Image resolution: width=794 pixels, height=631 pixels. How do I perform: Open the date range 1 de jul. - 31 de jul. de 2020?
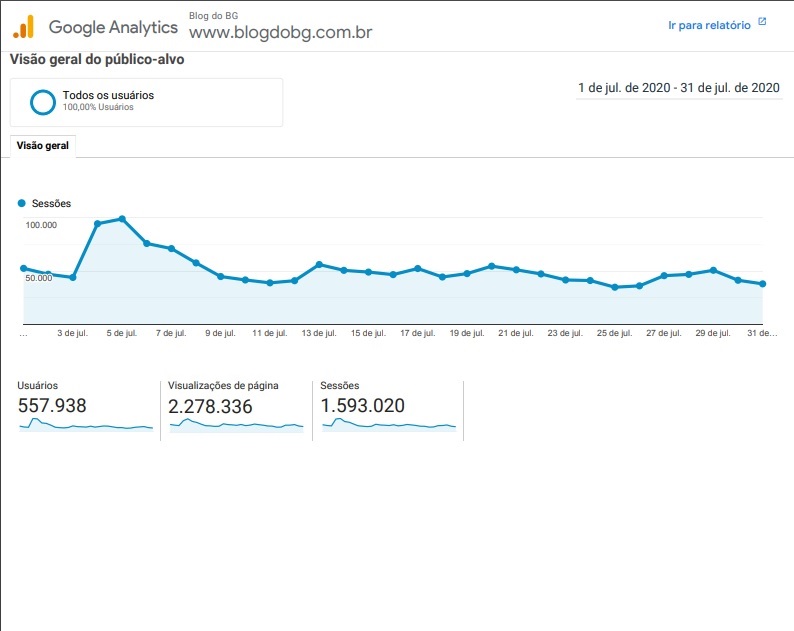point(679,88)
